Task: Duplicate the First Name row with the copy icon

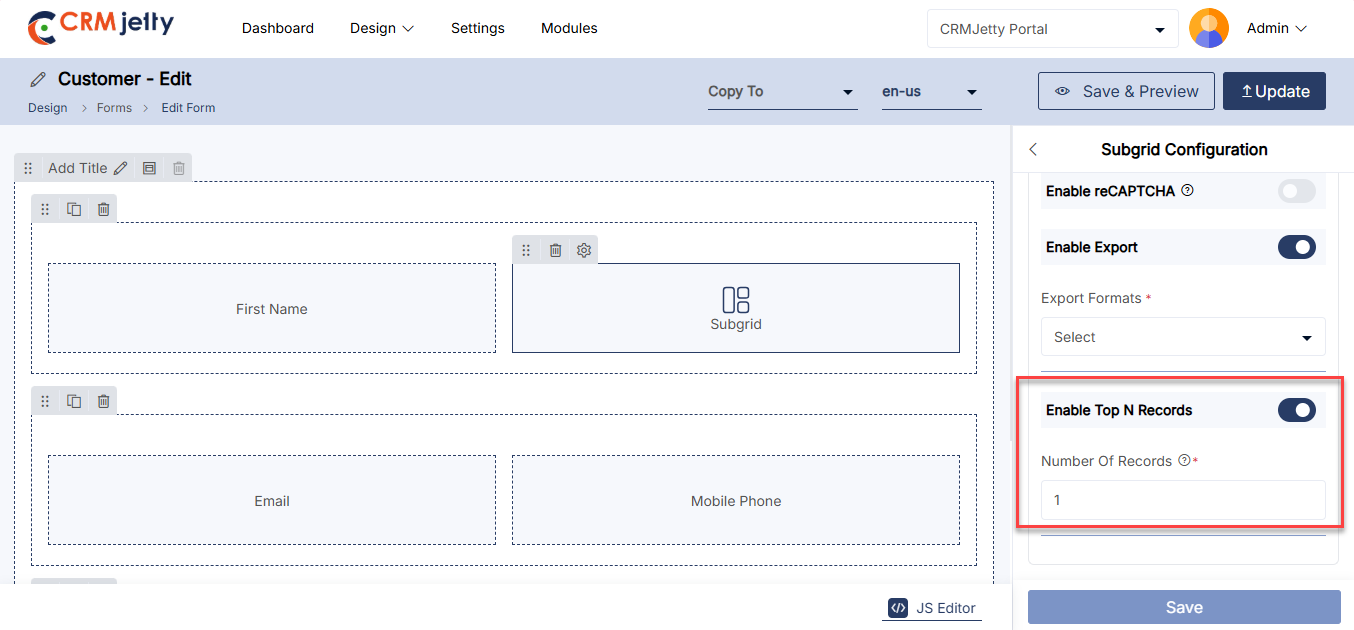Action: (74, 209)
